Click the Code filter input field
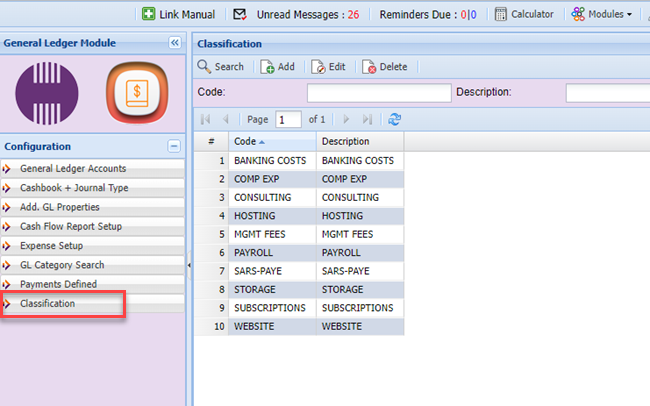Image resolution: width=650 pixels, height=406 pixels. pyautogui.click(x=379, y=93)
